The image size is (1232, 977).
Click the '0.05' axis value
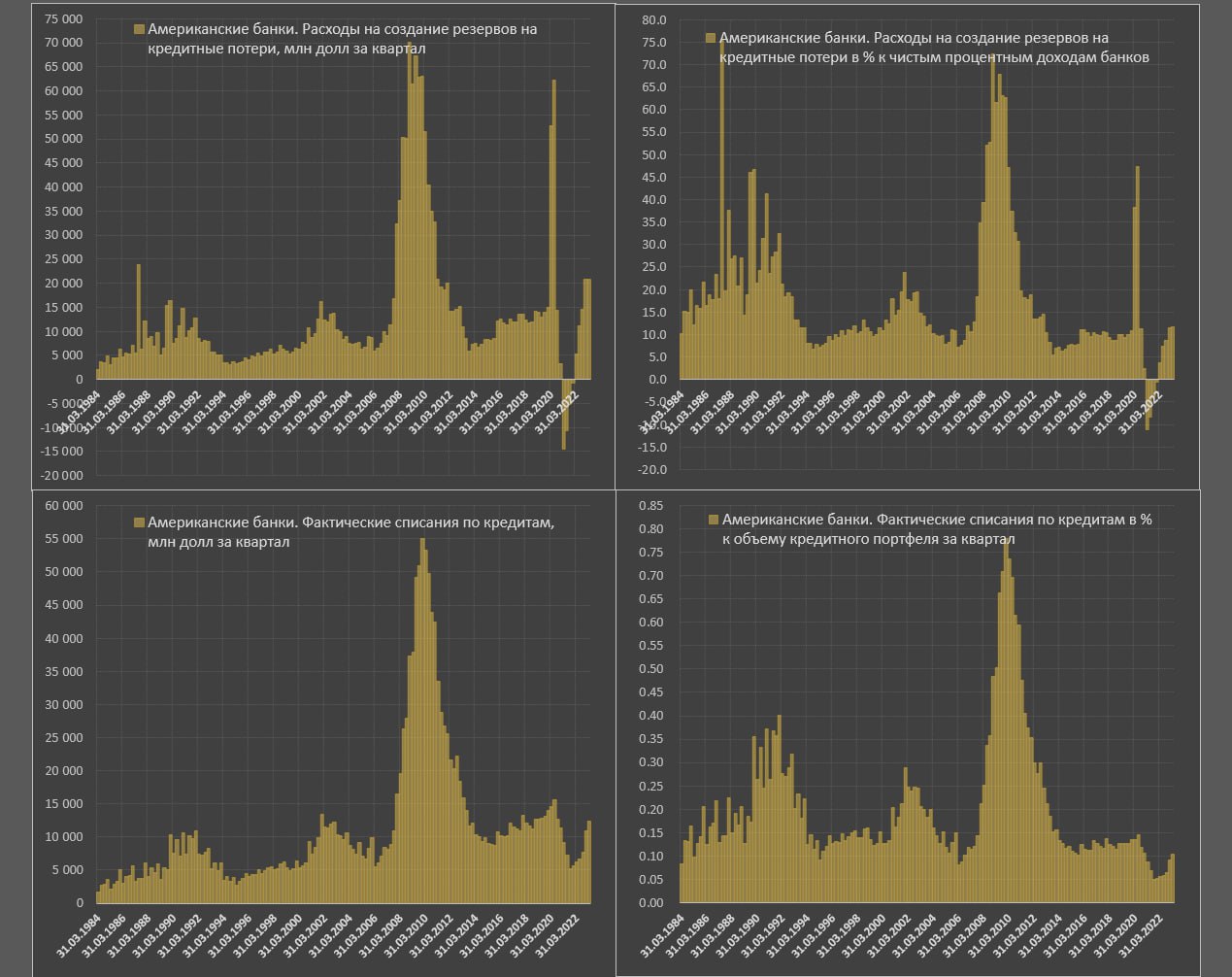[650, 879]
